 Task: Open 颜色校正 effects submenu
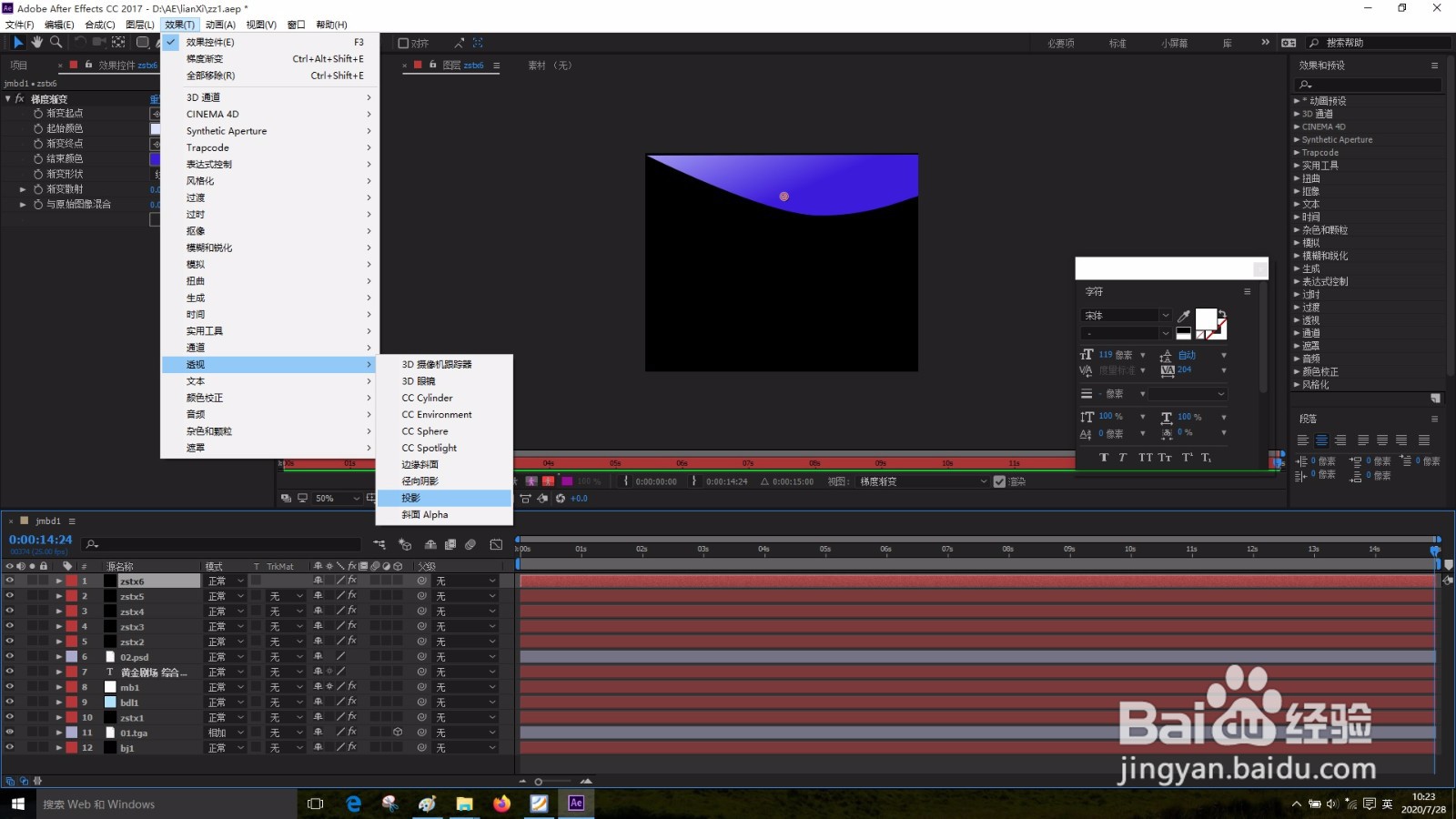coord(269,398)
